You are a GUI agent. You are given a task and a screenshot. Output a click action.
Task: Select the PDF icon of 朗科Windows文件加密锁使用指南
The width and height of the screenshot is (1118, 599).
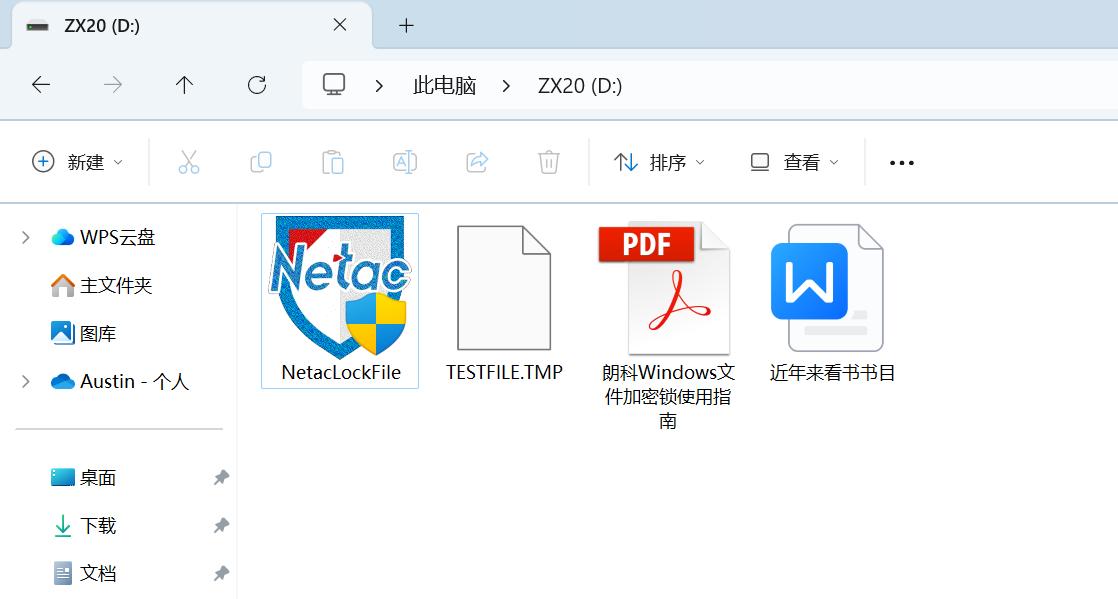(665, 288)
